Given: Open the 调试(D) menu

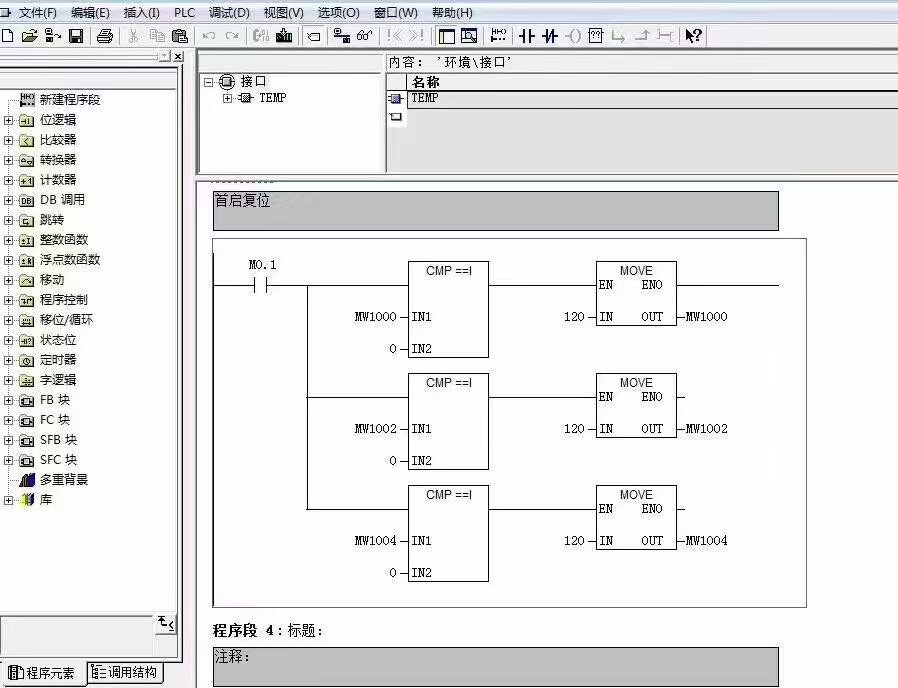Looking at the screenshot, I should point(229,13).
